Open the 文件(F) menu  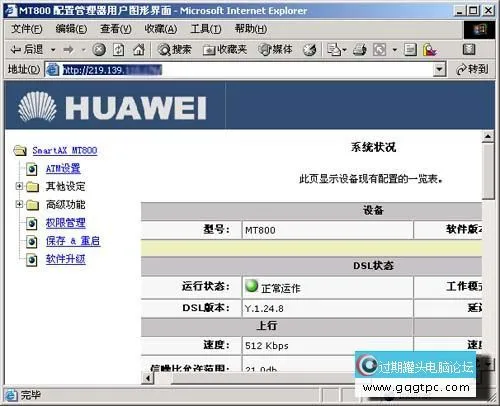tap(27, 29)
